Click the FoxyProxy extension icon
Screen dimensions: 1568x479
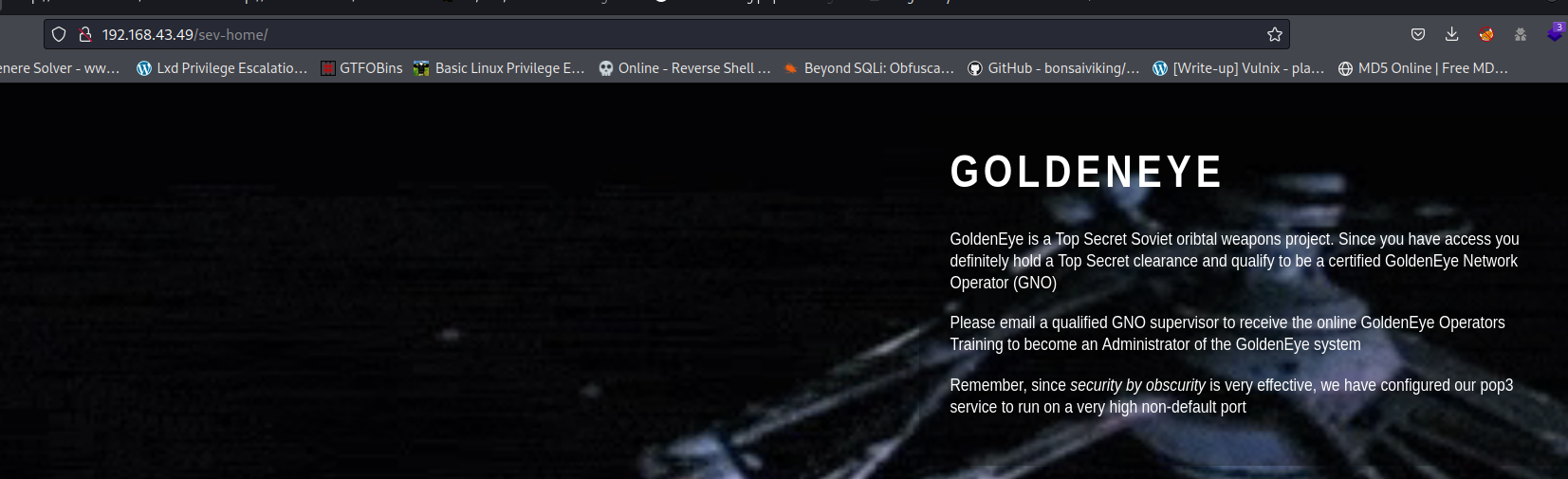[x=1486, y=34]
